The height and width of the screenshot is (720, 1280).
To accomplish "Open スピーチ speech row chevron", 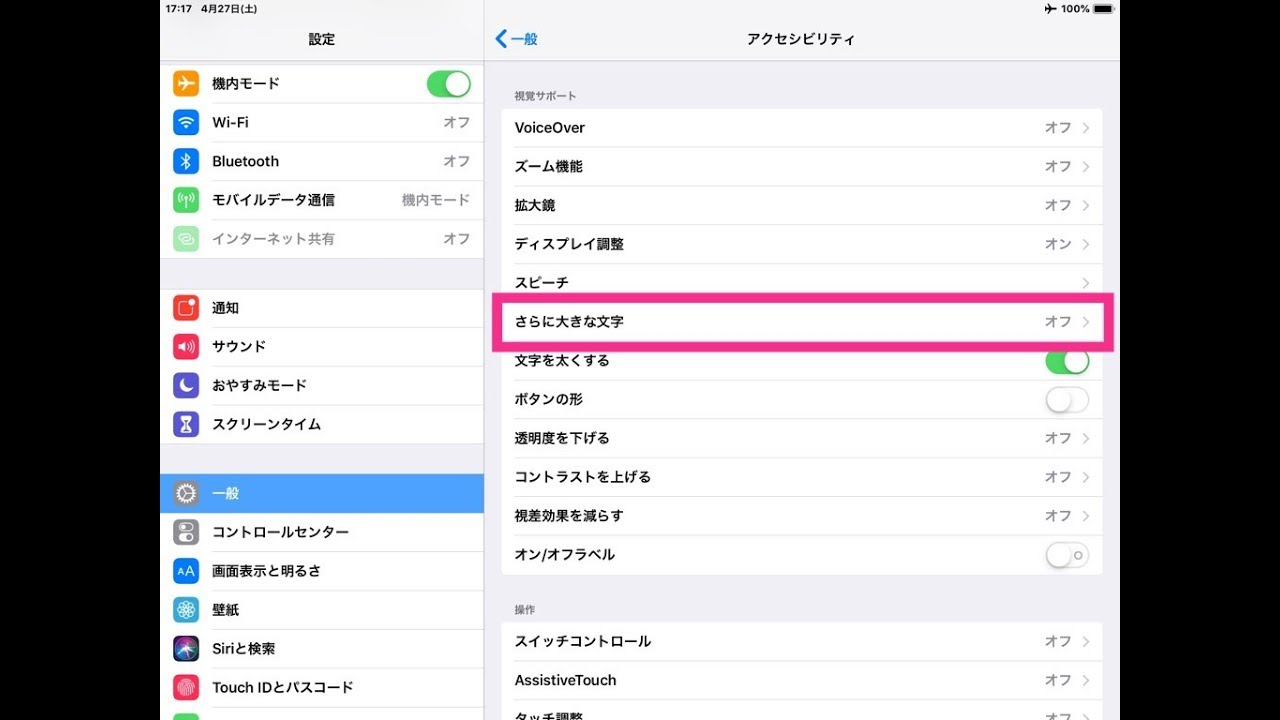I will pyautogui.click(x=1086, y=283).
